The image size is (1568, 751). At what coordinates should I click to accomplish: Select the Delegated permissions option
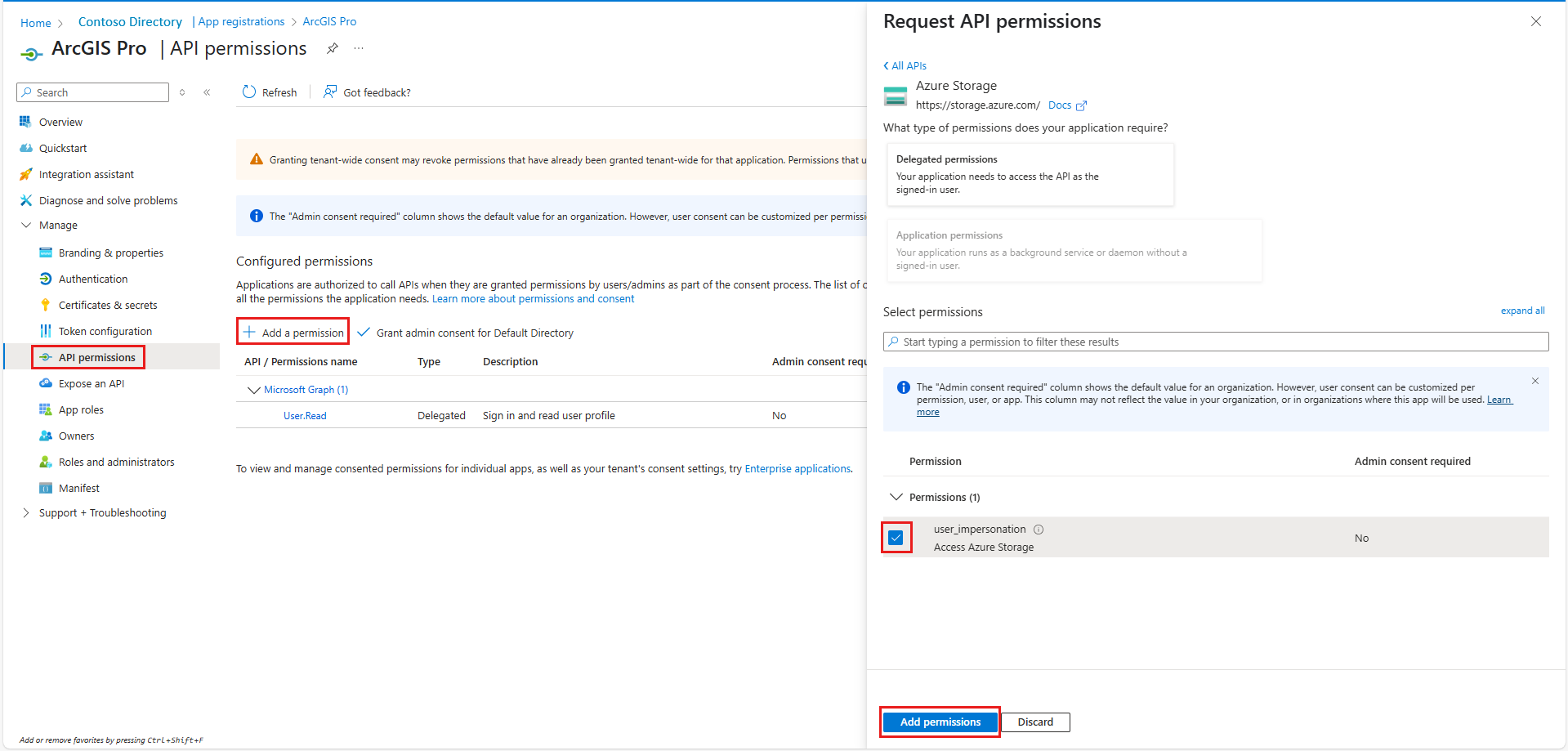pos(1029,174)
